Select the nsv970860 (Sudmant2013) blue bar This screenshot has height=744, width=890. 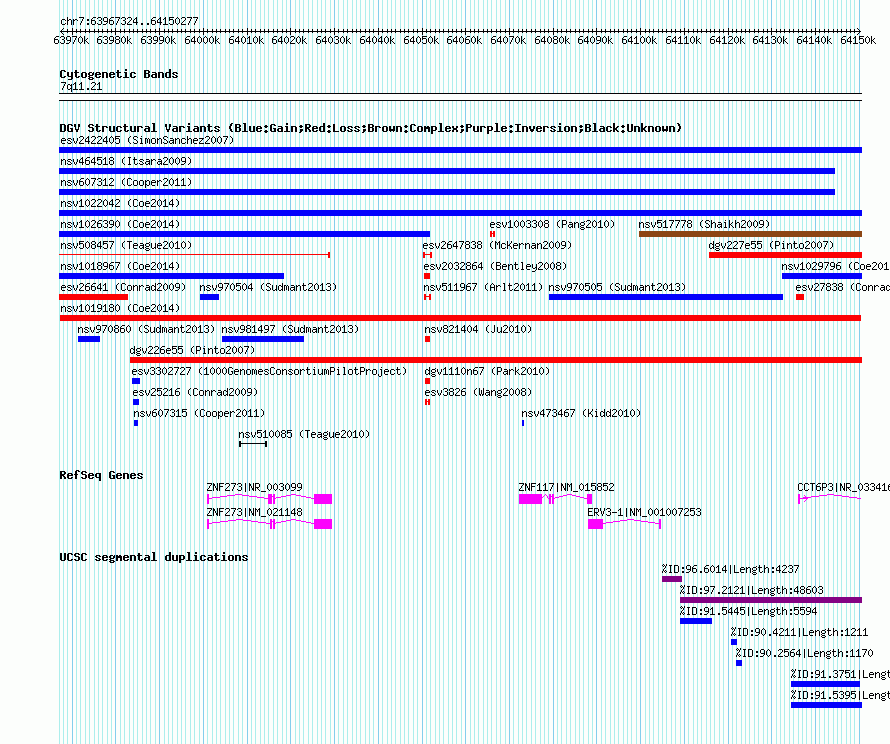pyautogui.click(x=89, y=339)
